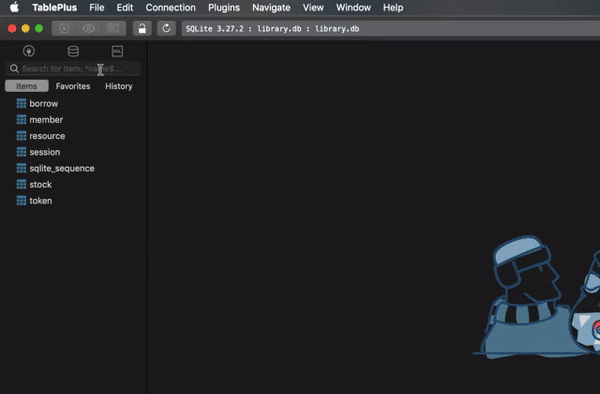Click the database stack icon
Image resolution: width=600 pixels, height=394 pixels.
point(73,51)
